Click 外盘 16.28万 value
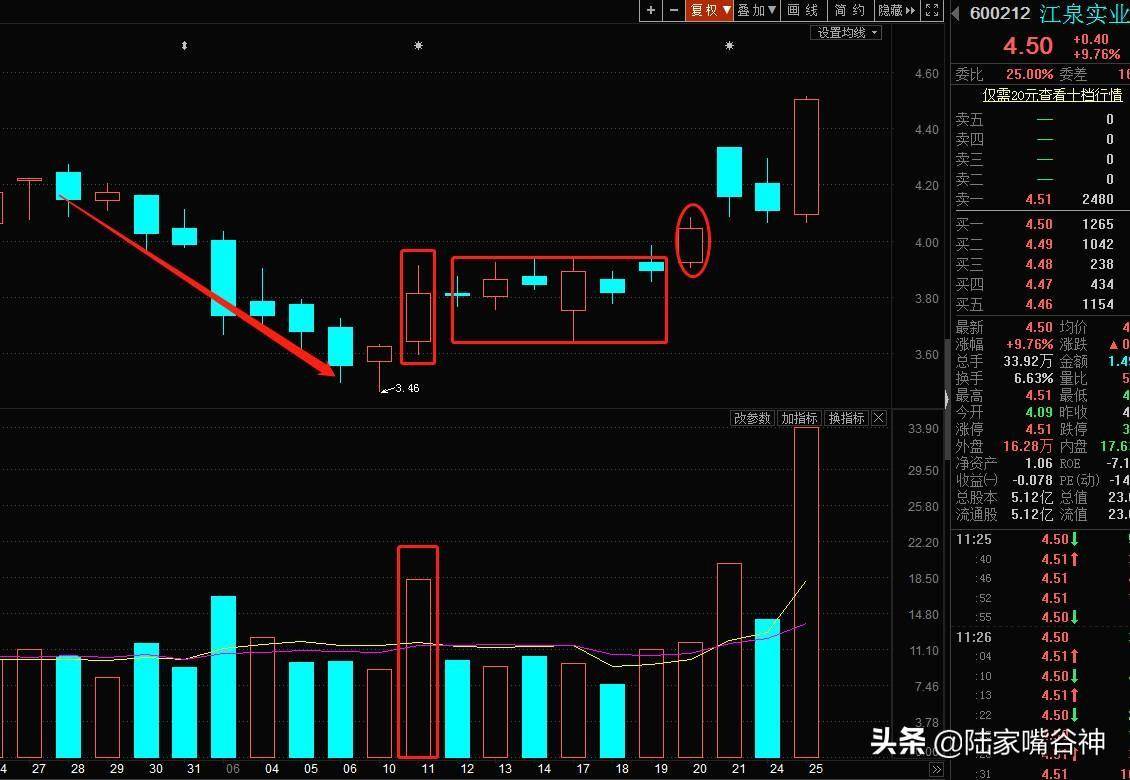This screenshot has height=780, width=1130. [x=1028, y=446]
